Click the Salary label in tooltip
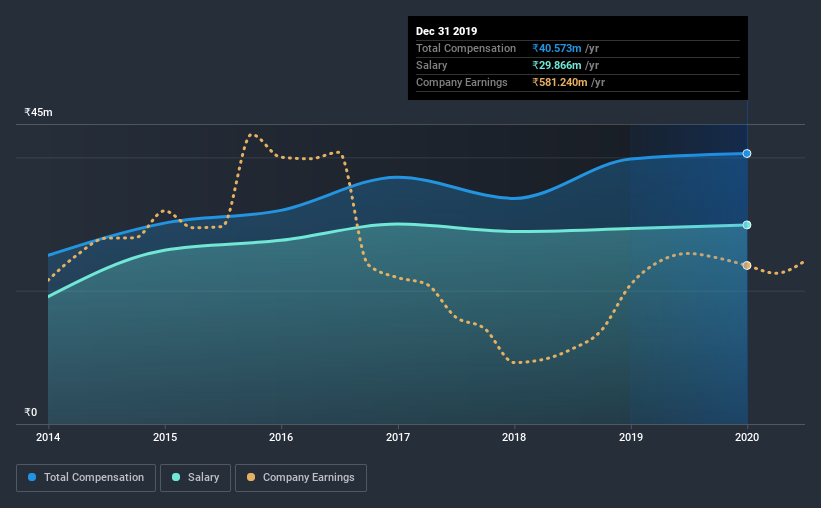821x508 pixels. [x=431, y=65]
